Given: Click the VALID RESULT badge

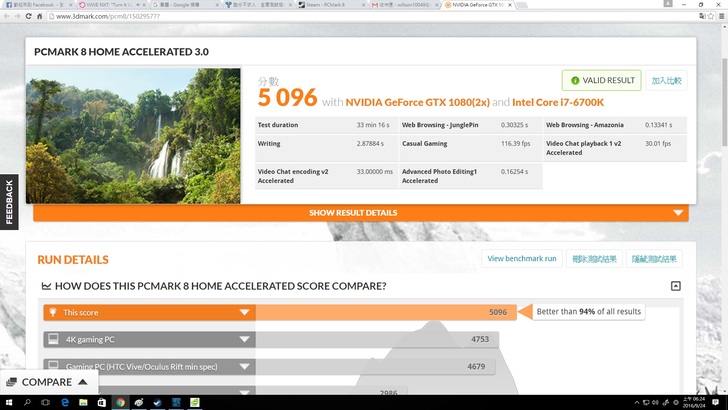Looking at the screenshot, I should [x=602, y=80].
